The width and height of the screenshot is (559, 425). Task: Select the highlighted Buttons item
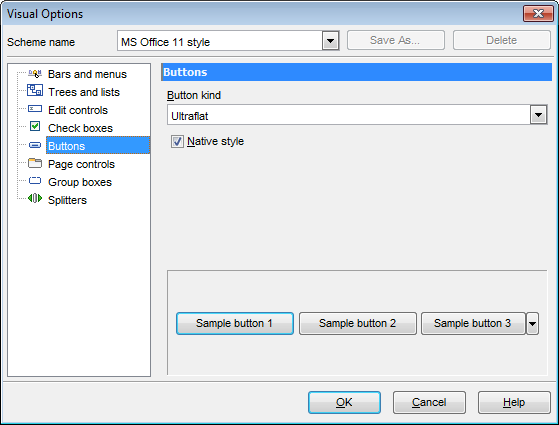98,145
